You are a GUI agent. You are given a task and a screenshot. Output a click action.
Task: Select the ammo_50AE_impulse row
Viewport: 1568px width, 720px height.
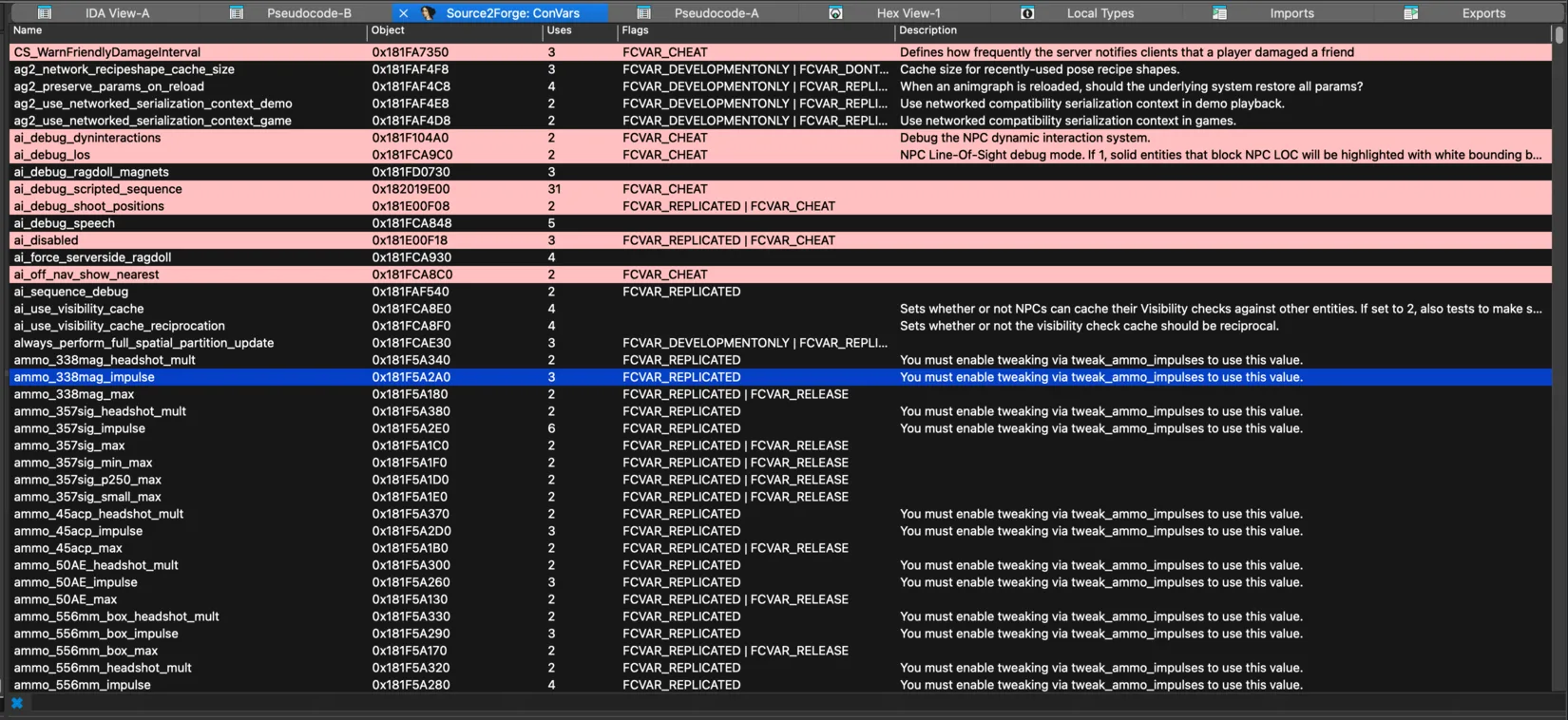point(780,582)
